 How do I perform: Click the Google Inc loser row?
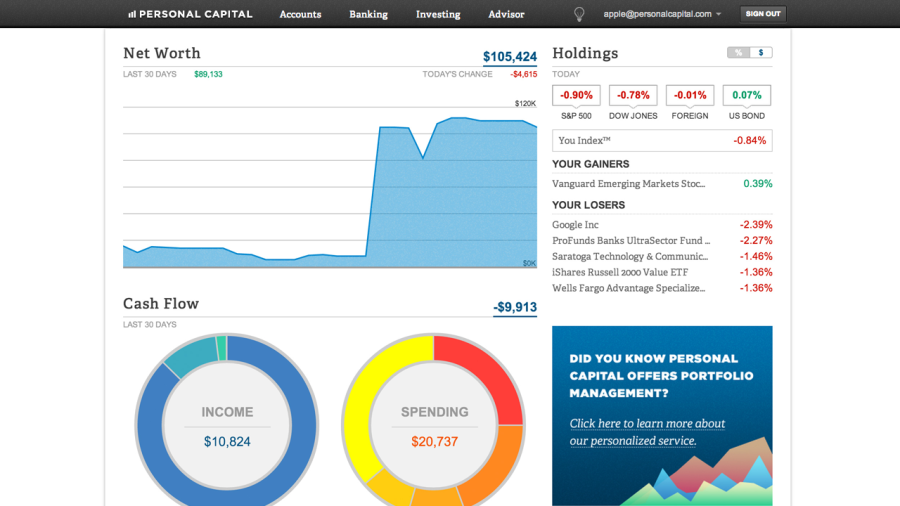click(662, 225)
